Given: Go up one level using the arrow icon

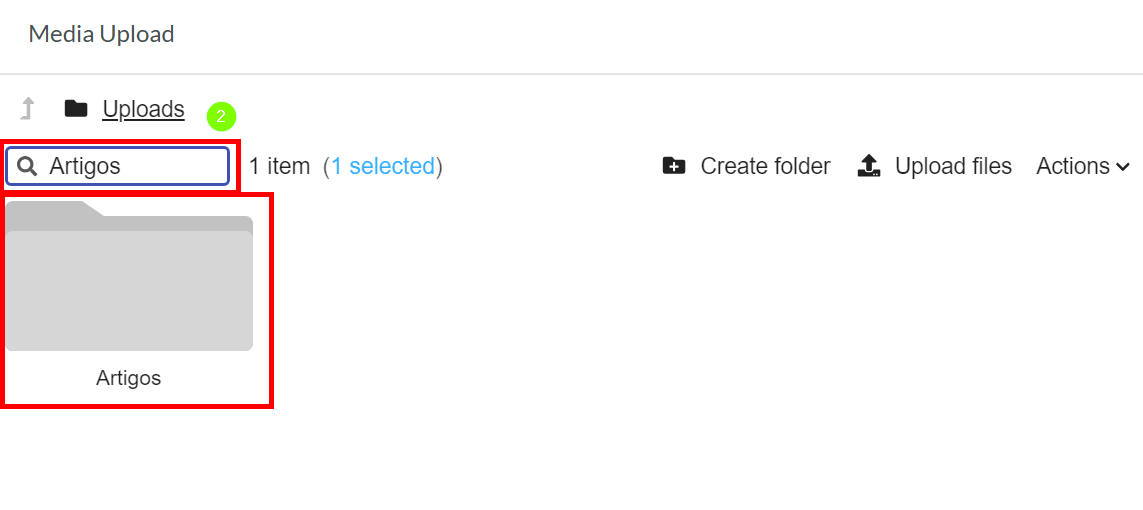Looking at the screenshot, I should (27, 109).
